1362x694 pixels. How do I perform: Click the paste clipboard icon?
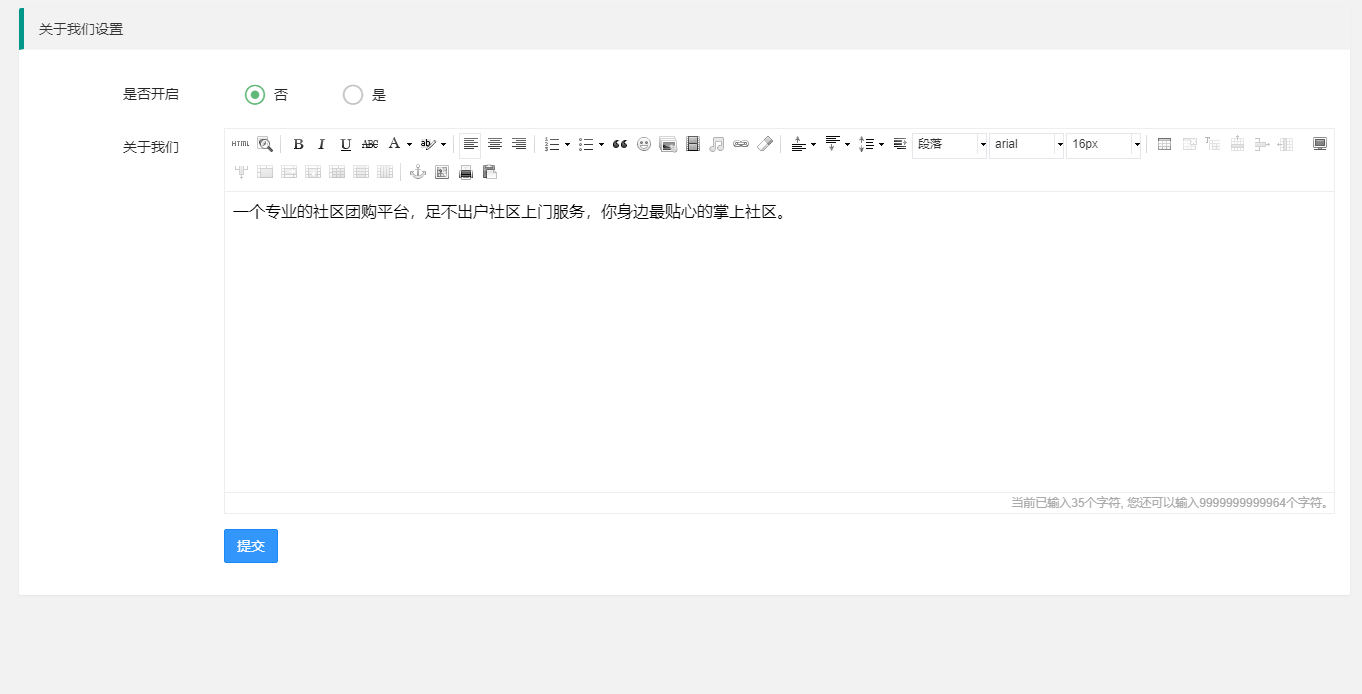[x=490, y=172]
